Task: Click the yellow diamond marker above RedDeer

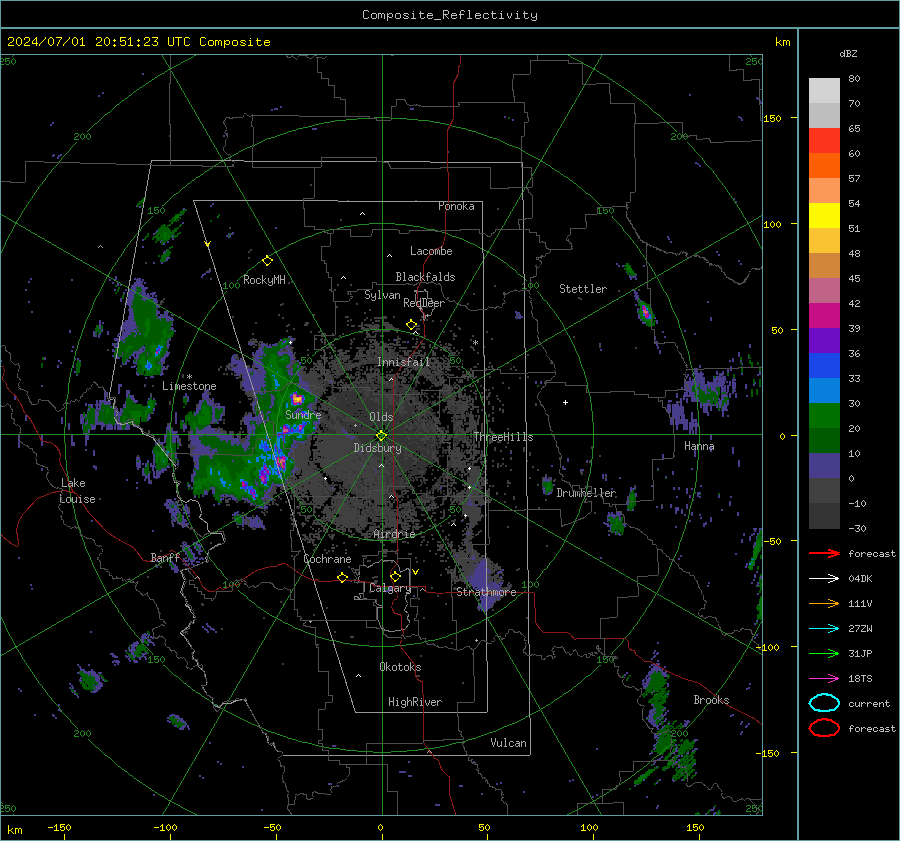Action: 412,325
